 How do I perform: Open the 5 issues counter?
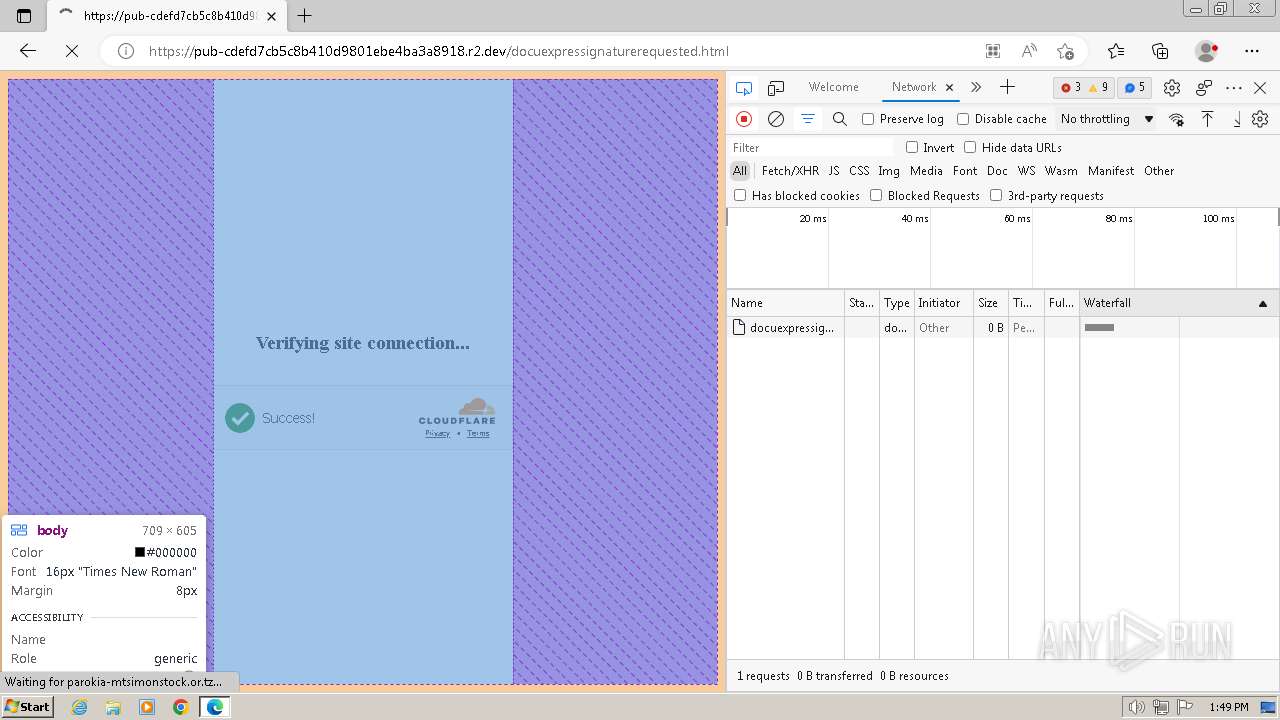pyautogui.click(x=1134, y=88)
